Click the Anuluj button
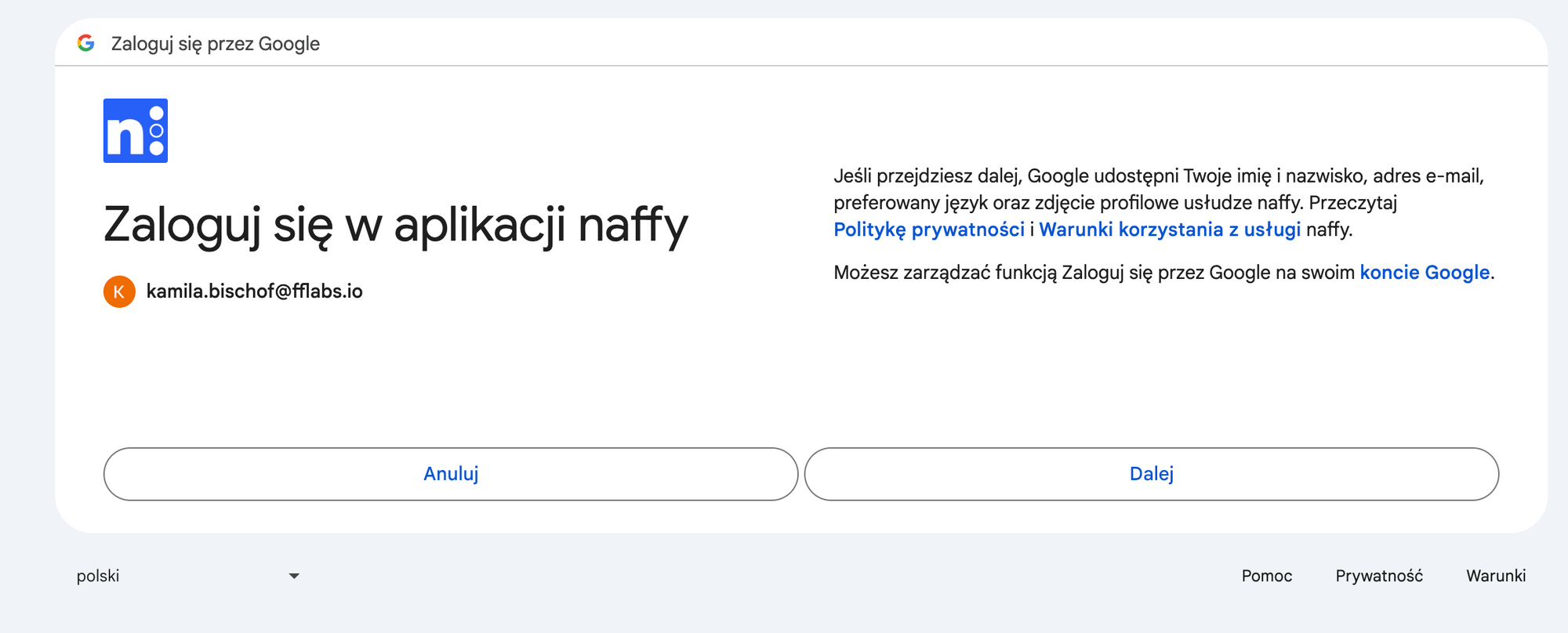Viewport: 1568px width, 633px height. click(451, 474)
